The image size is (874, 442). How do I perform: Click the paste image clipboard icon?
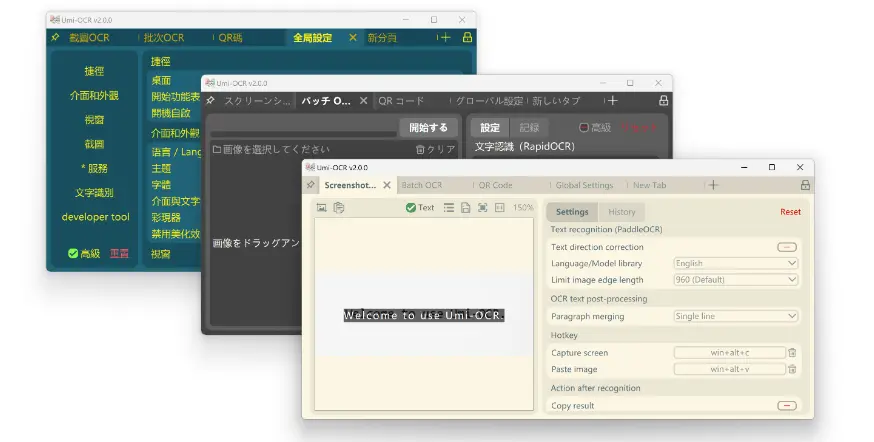pos(338,207)
